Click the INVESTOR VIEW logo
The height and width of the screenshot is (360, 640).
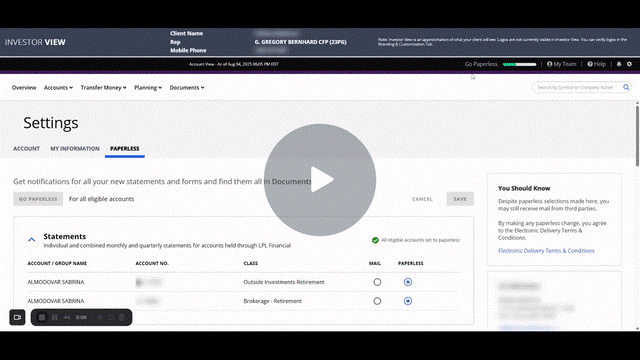click(35, 42)
